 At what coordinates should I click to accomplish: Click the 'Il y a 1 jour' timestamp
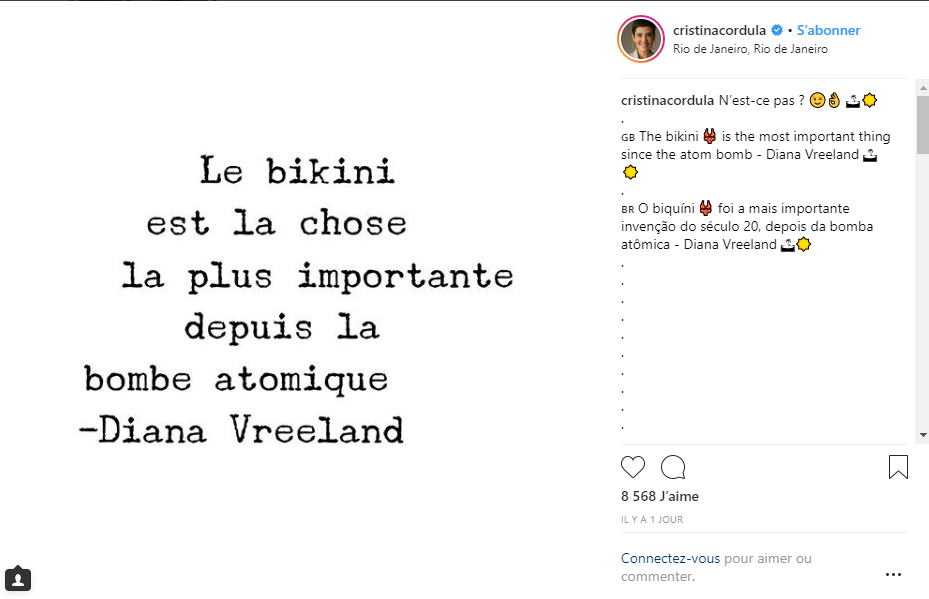click(652, 520)
